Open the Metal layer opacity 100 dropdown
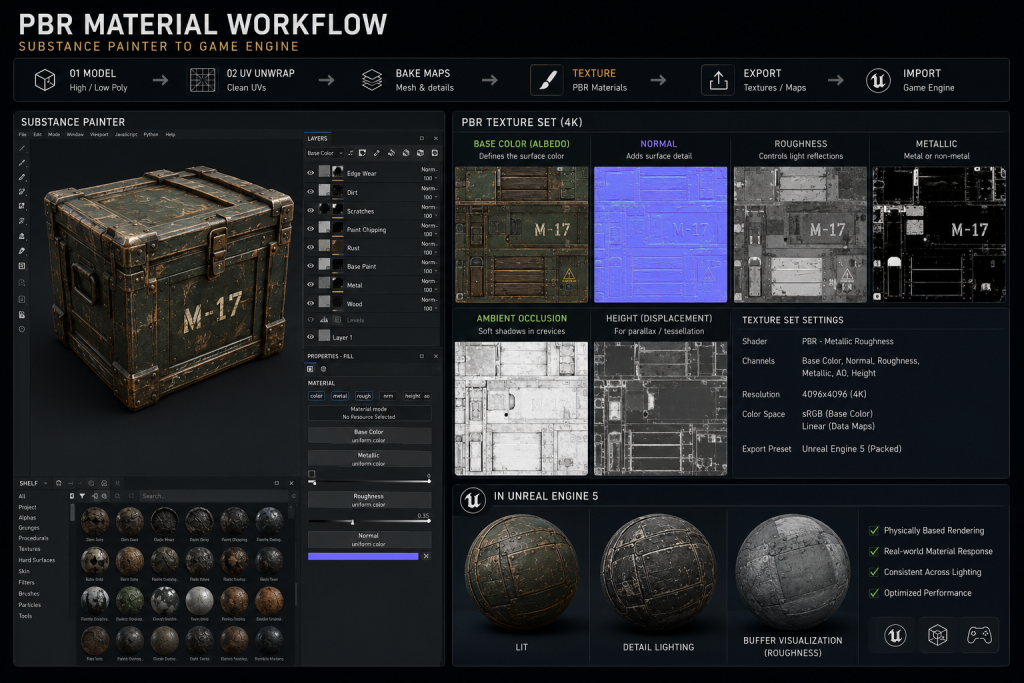The height and width of the screenshot is (683, 1024). [x=430, y=290]
